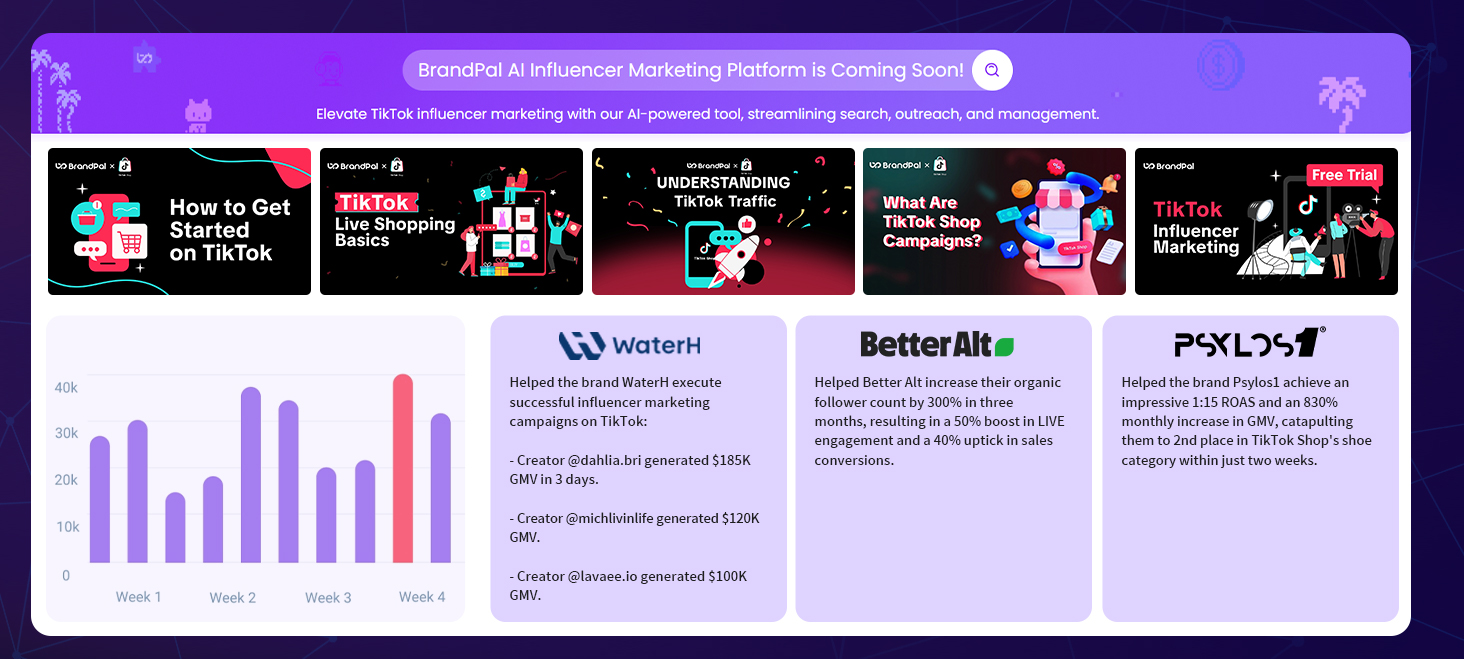Click the tallest purple bar in Week 2
The image size is (1464, 659).
pos(251,475)
